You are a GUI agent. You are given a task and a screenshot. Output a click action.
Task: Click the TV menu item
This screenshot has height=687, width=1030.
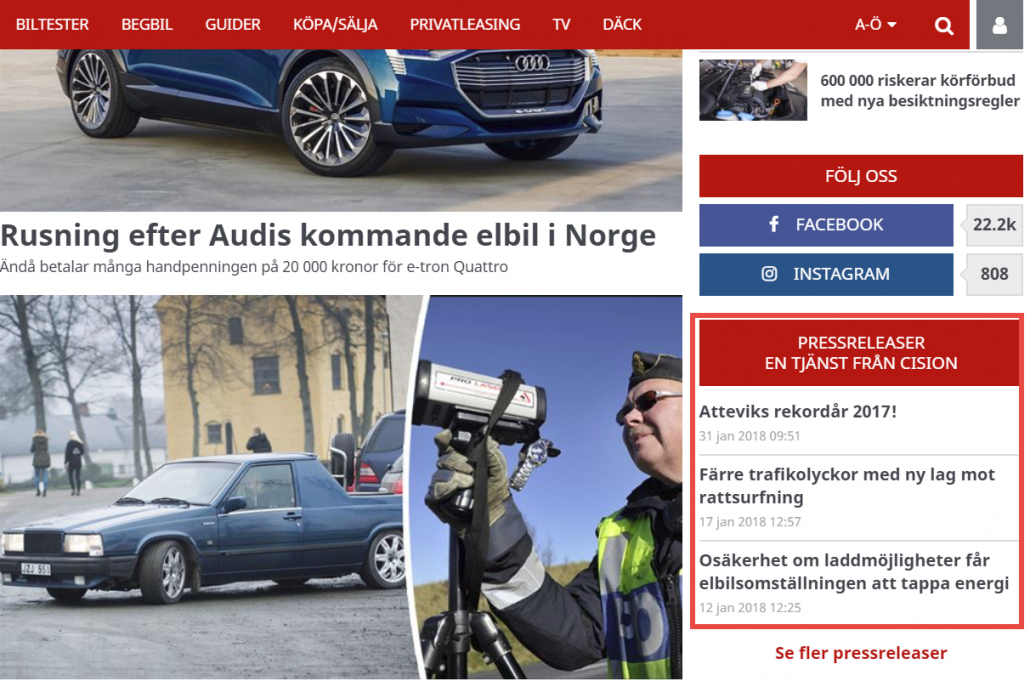[561, 25]
